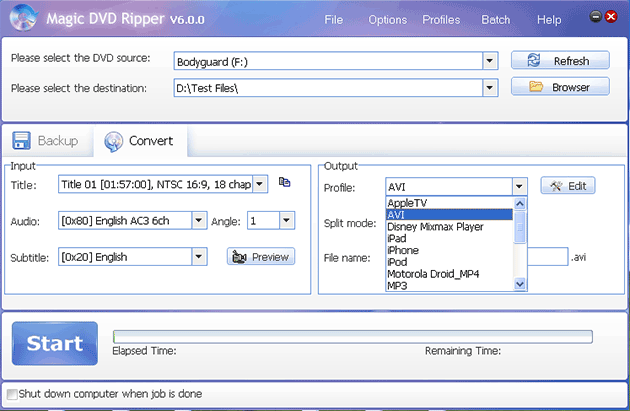Select iPad in profile list
This screenshot has width=630, height=411.
tap(449, 238)
